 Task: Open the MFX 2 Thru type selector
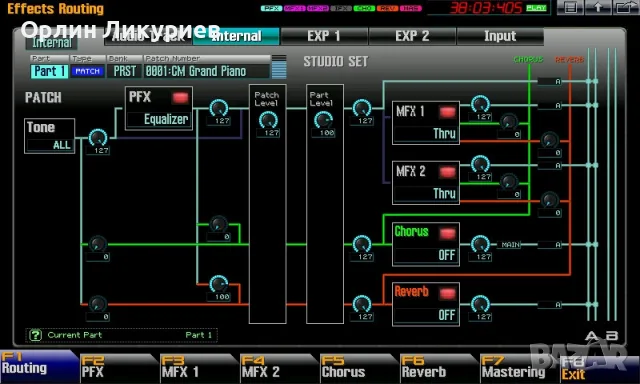click(426, 194)
